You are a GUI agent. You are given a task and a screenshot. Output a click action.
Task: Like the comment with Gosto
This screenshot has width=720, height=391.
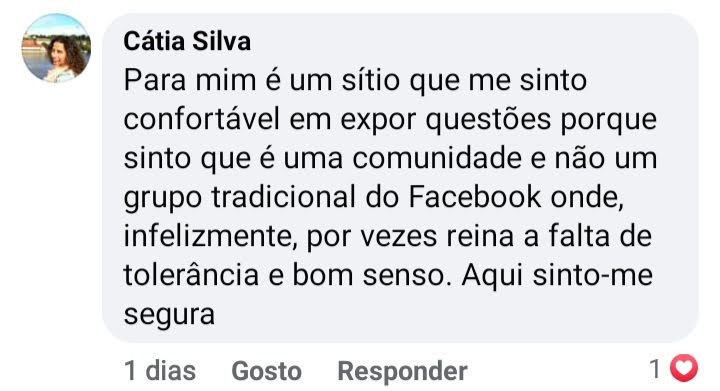266,370
